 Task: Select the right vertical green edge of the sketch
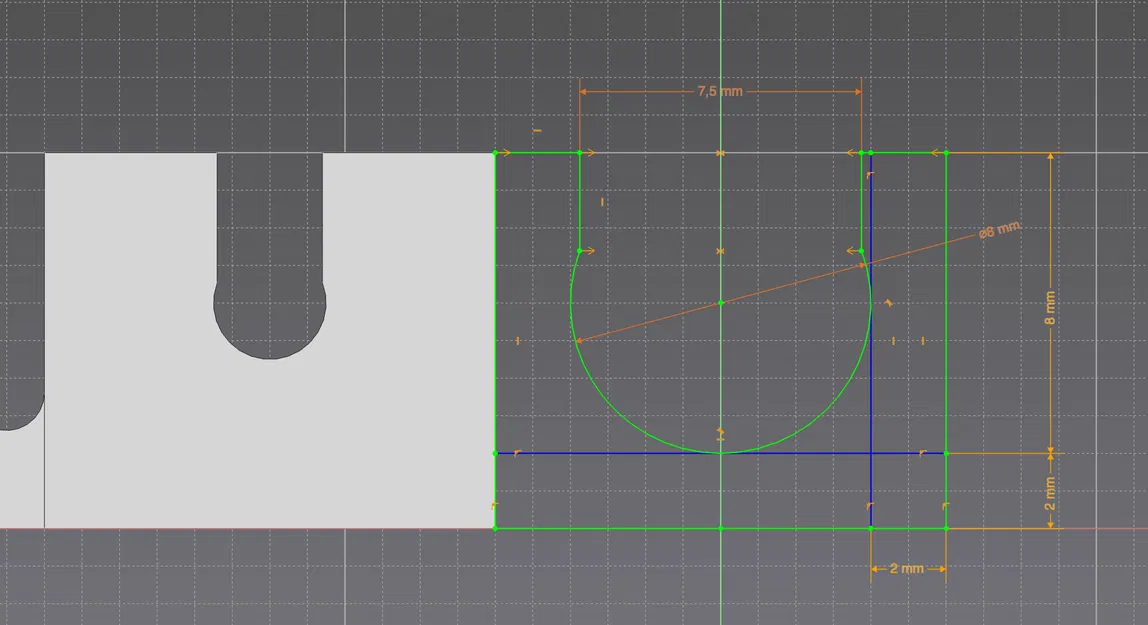946,340
